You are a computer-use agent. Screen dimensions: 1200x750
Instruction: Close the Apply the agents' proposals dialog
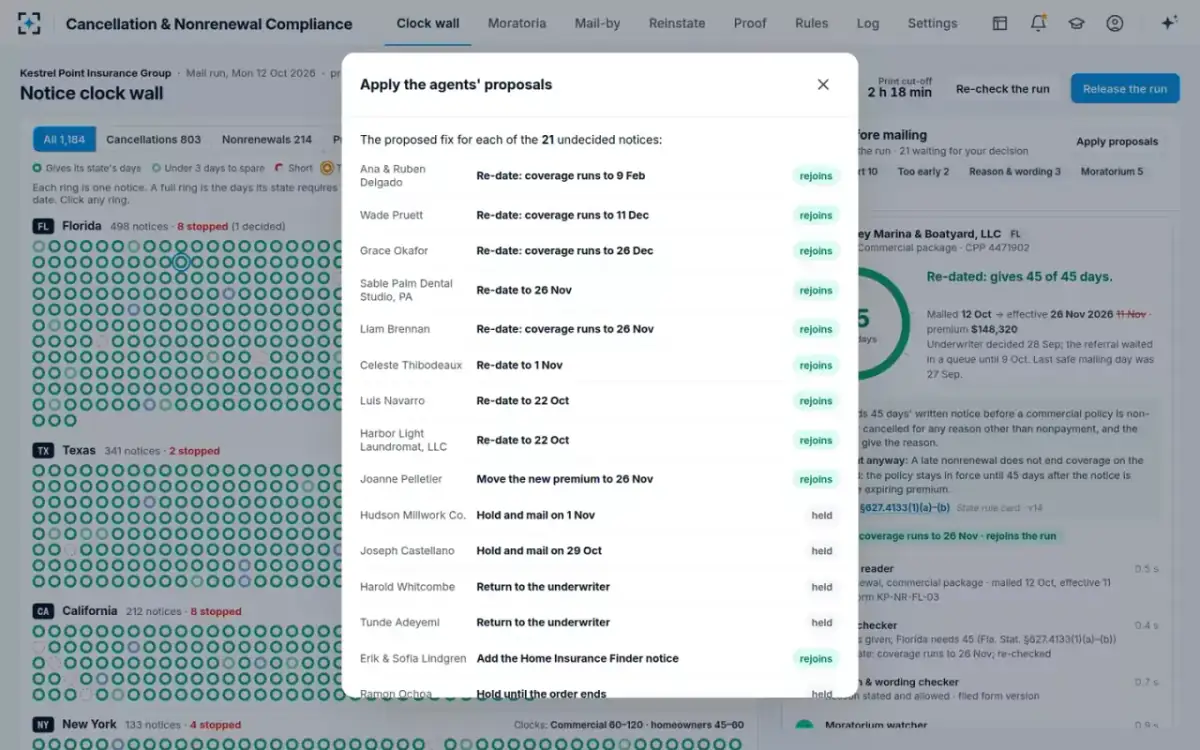click(x=823, y=85)
